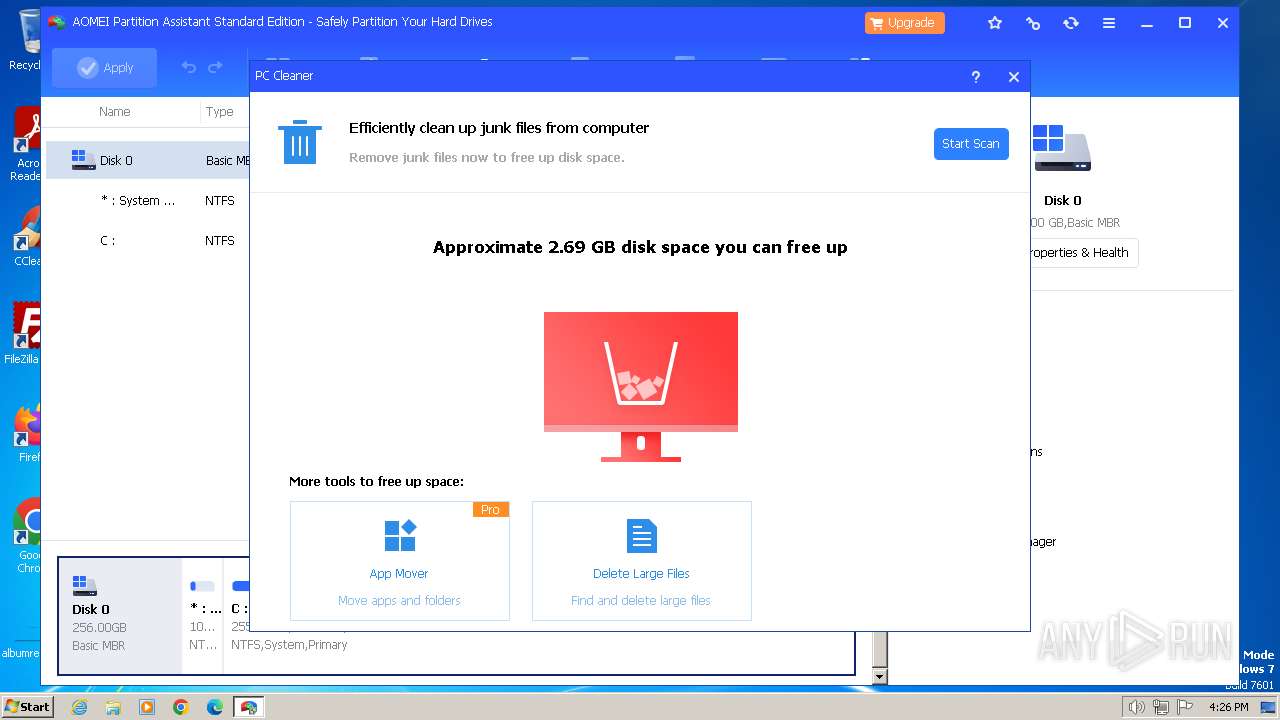This screenshot has width=1280, height=720.
Task: Click the Pro badge on App Mover
Action: (490, 510)
